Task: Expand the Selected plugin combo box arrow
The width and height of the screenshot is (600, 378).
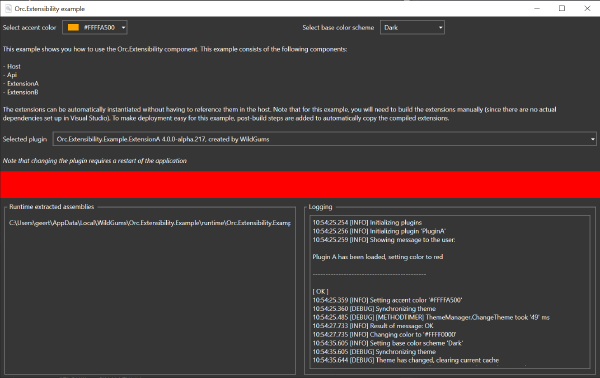Action: click(592, 139)
